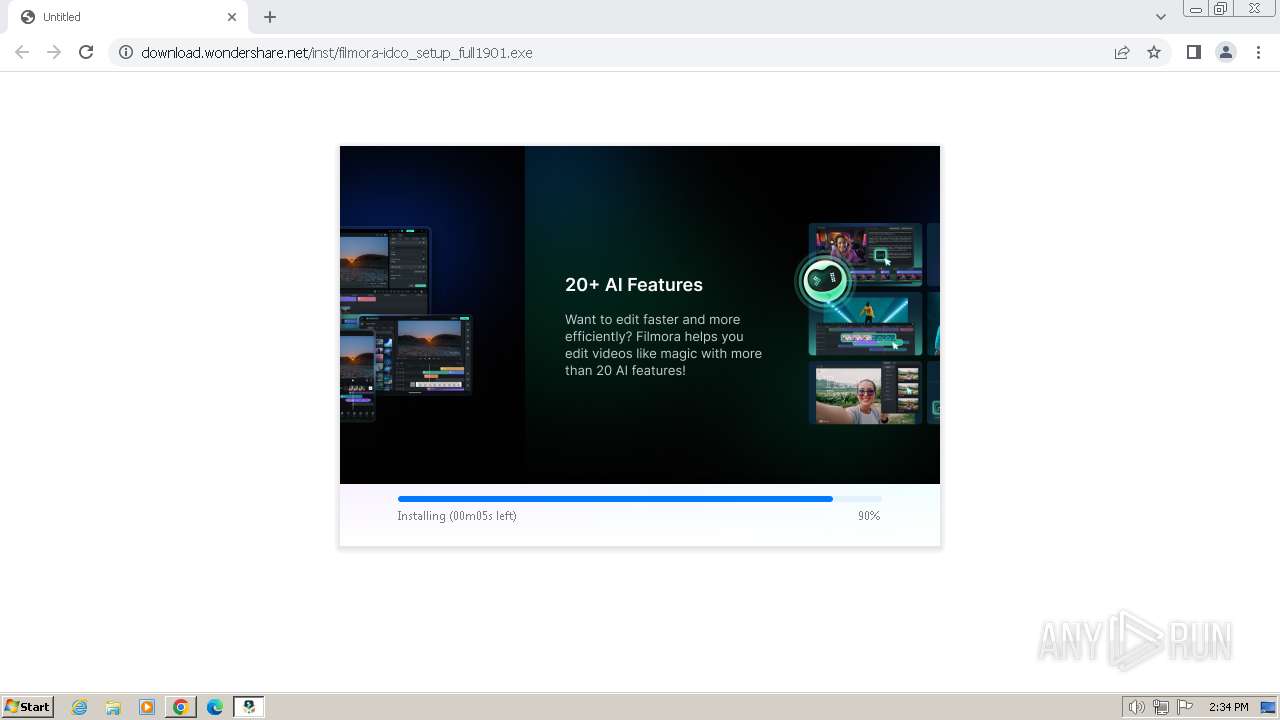Open the volume control in system tray

[x=1136, y=707]
